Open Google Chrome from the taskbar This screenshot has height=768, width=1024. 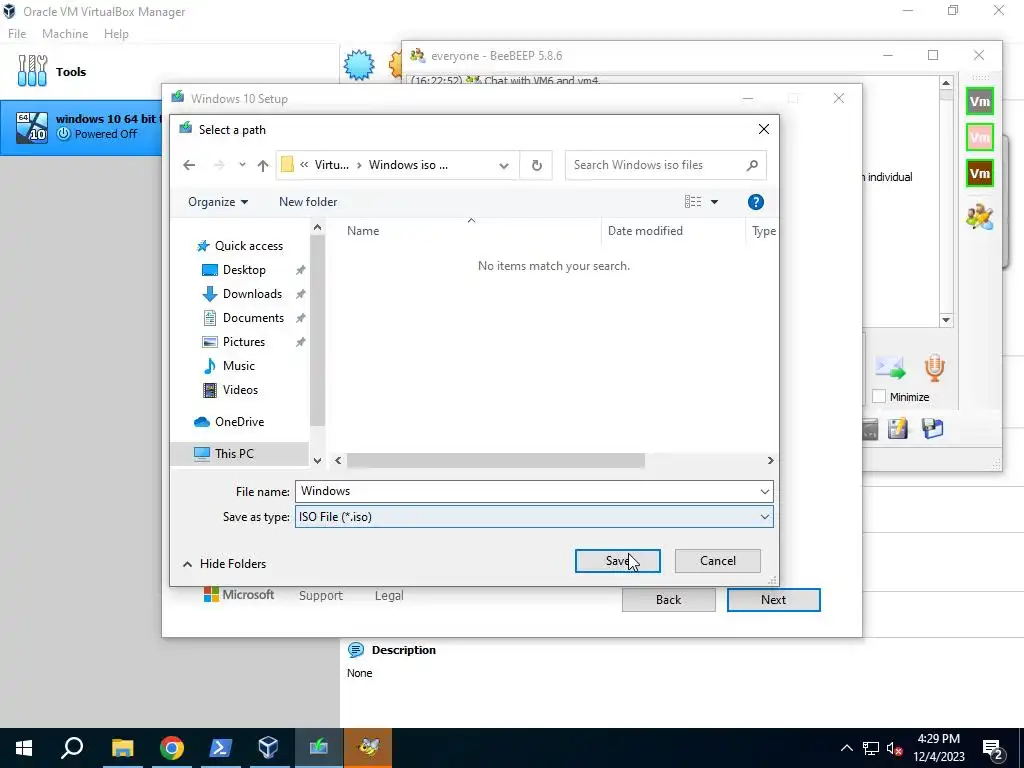171,748
